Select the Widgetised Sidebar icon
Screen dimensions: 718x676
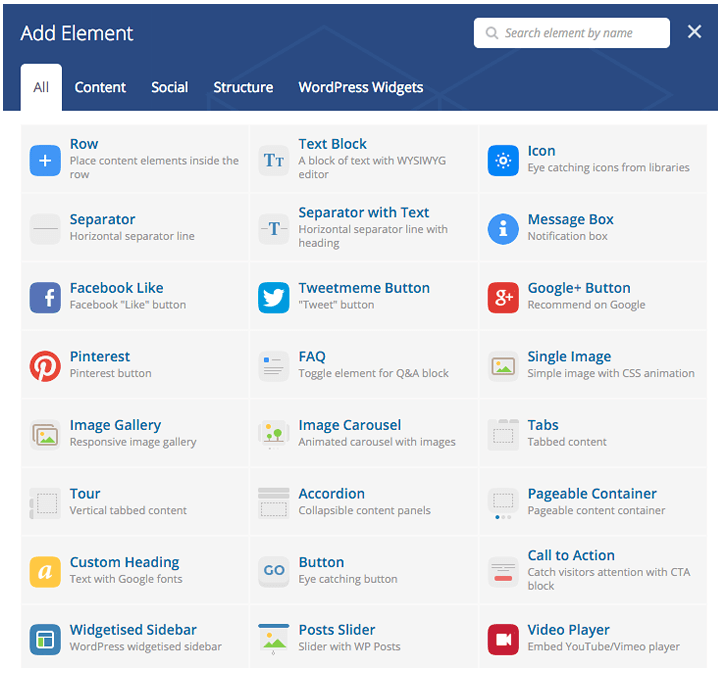(45, 640)
